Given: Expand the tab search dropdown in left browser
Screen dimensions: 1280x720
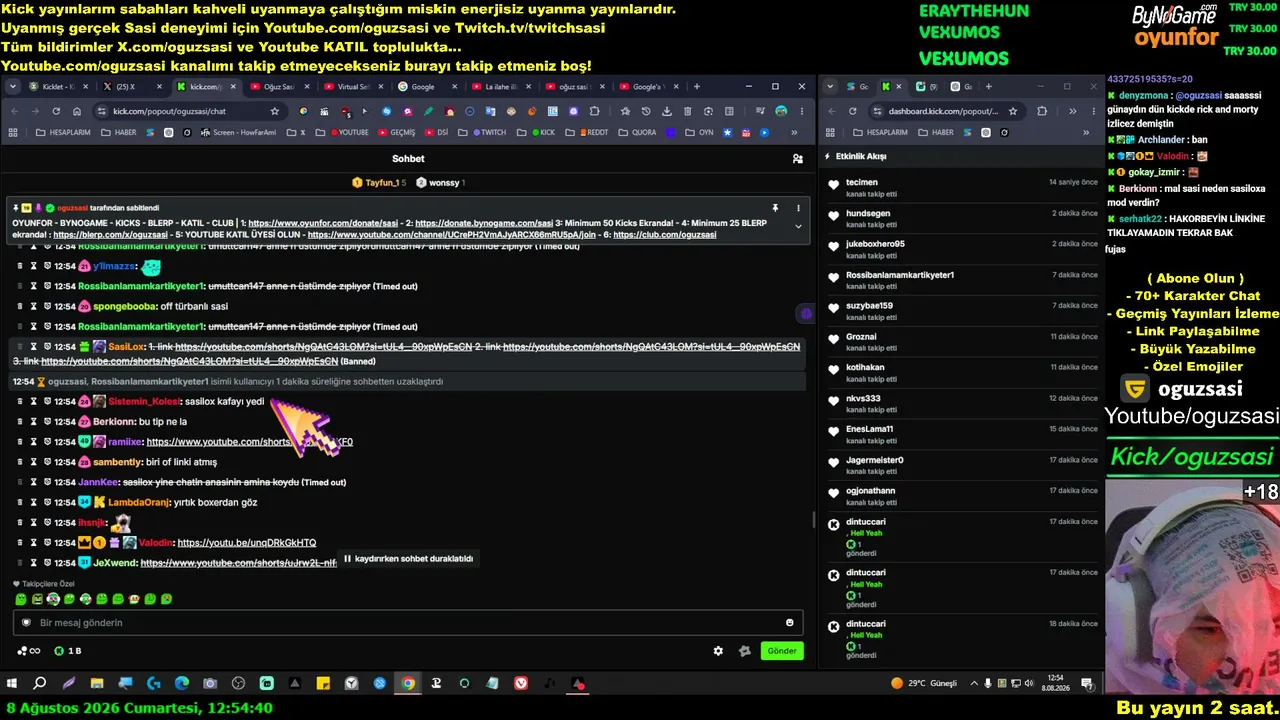Looking at the screenshot, I should [13, 87].
